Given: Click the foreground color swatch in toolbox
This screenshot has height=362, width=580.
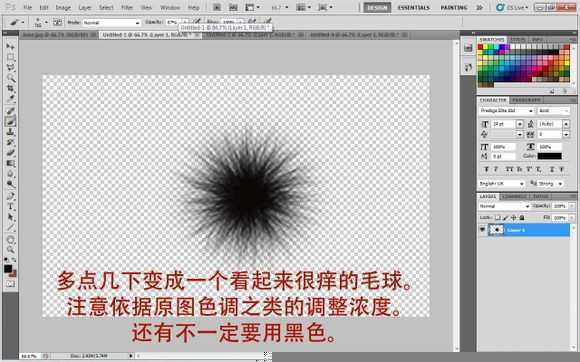Looking at the screenshot, I should click(x=8, y=268).
